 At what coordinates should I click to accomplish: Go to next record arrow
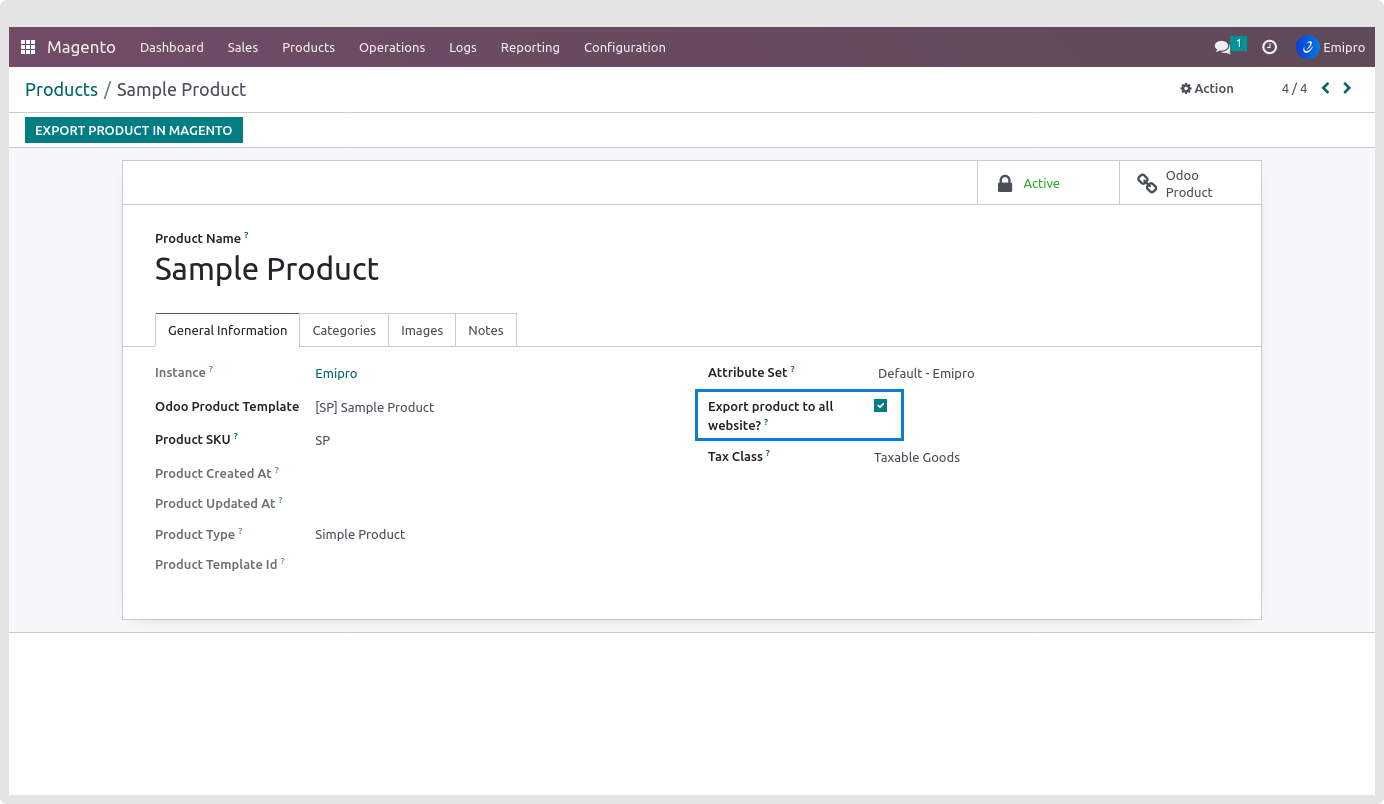[x=1347, y=88]
